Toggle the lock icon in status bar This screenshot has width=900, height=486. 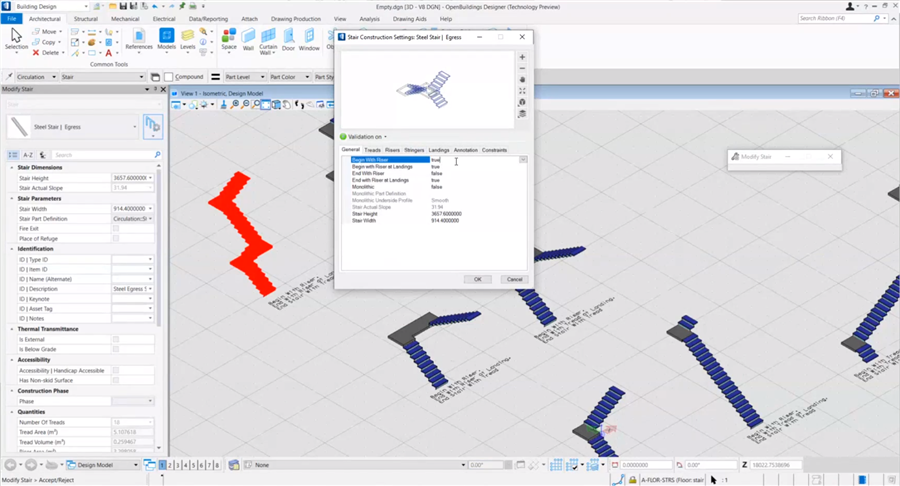[x=633, y=480]
